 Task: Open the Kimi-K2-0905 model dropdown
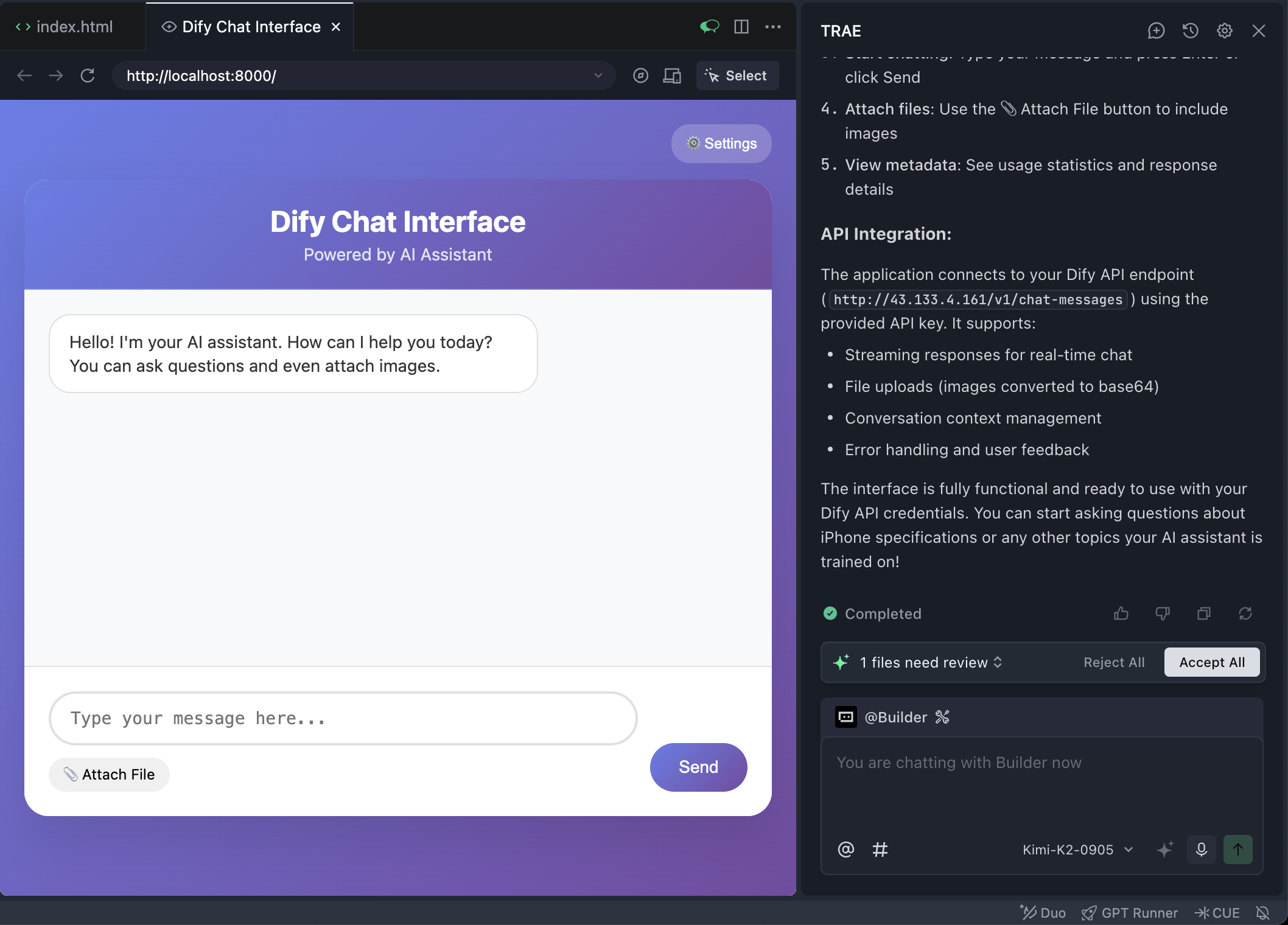[x=1077, y=850]
